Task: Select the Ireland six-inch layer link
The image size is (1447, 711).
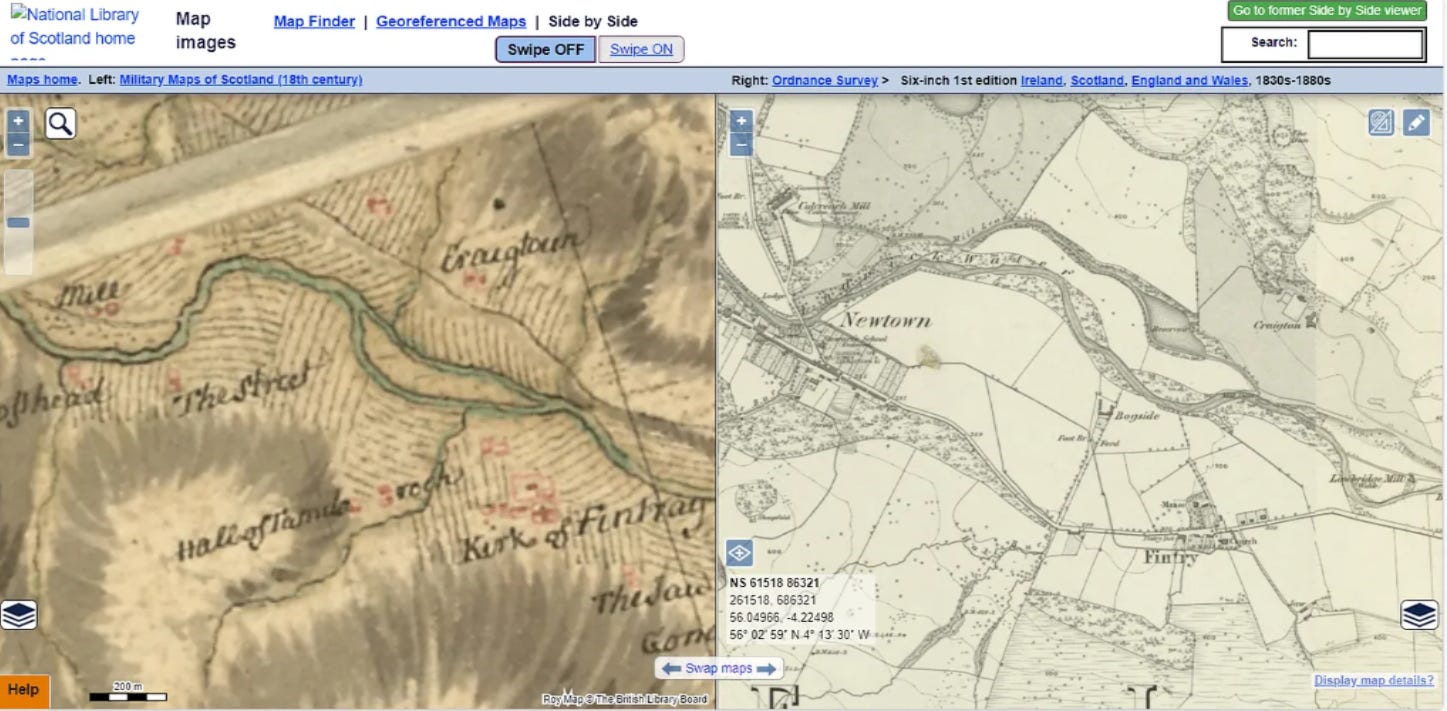Action: (1042, 80)
